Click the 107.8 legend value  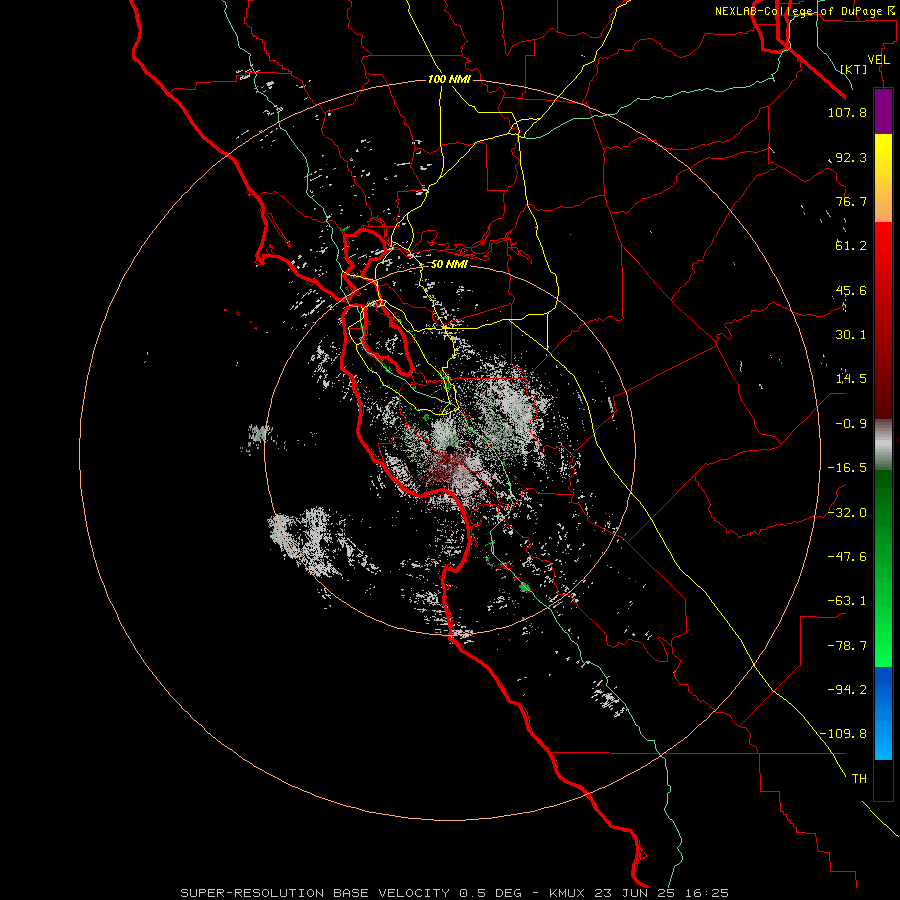click(x=847, y=112)
